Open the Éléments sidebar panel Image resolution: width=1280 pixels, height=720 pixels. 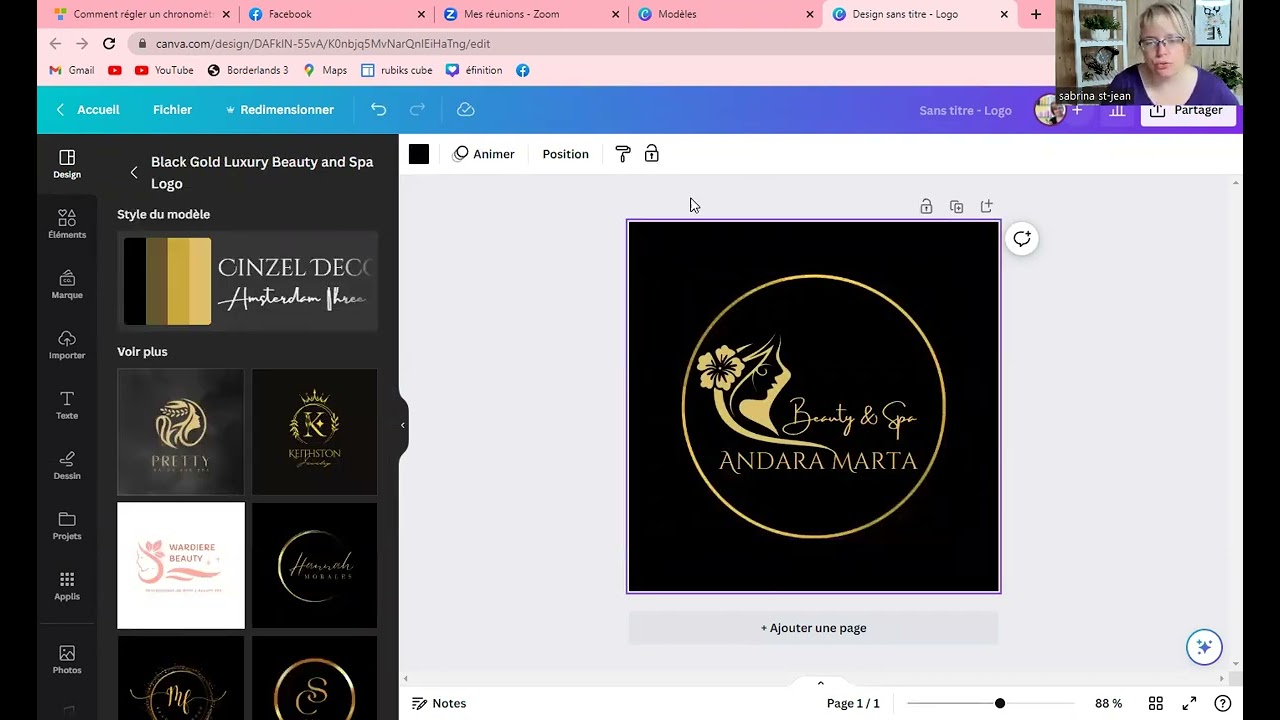67,224
